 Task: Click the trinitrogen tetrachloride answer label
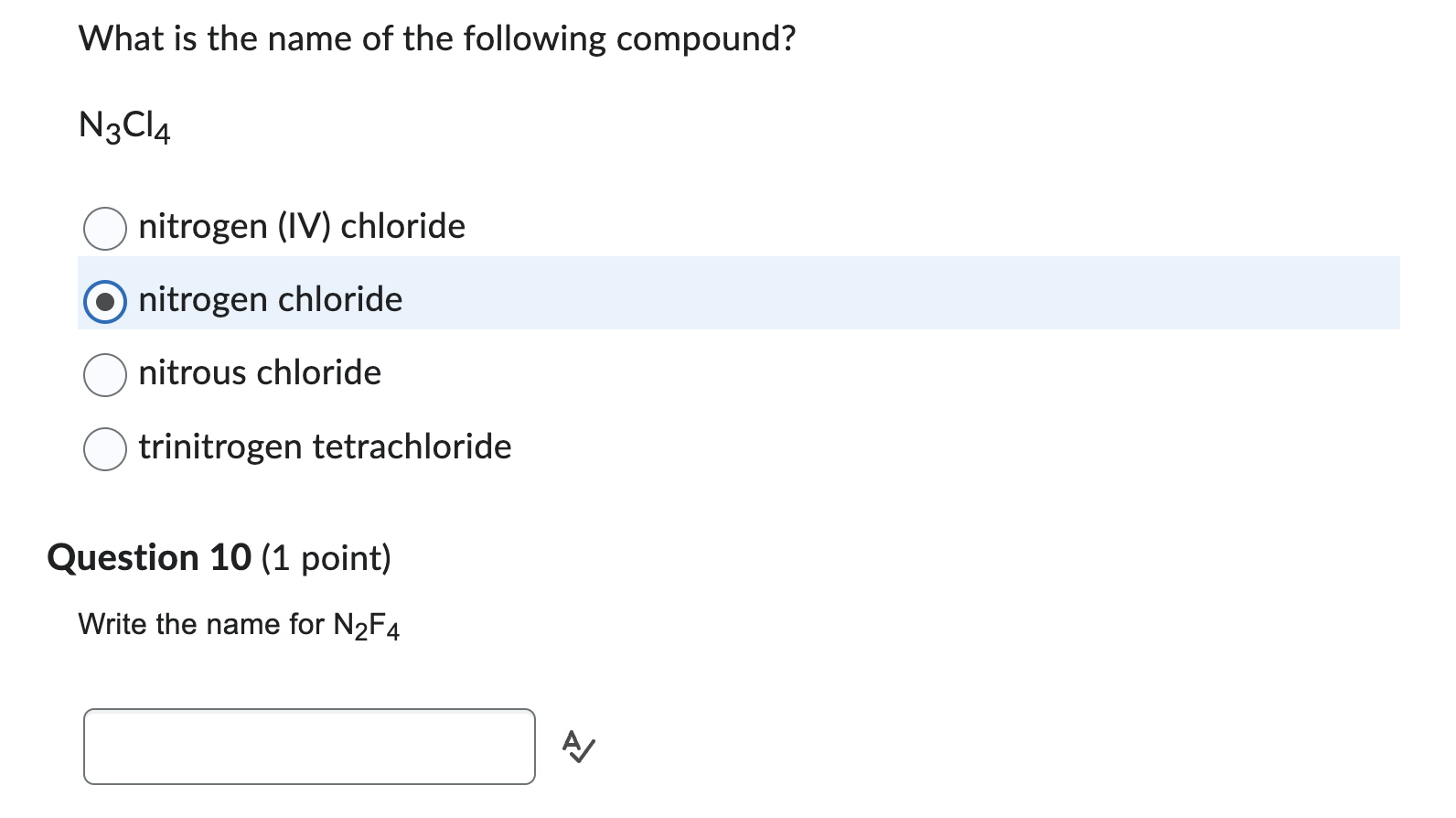[x=325, y=447]
